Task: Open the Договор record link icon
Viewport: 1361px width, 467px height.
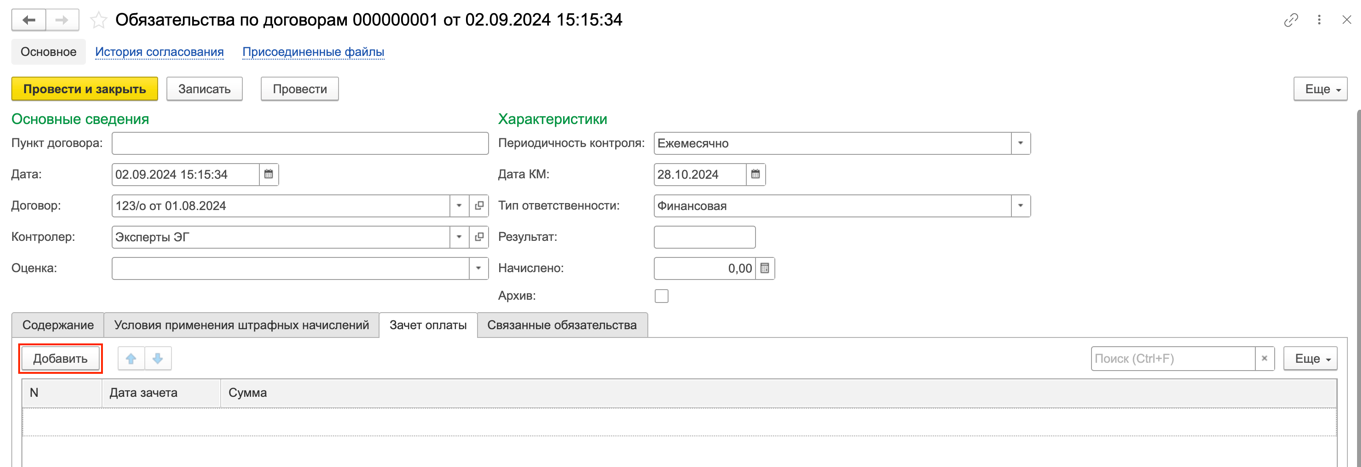Action: point(479,206)
